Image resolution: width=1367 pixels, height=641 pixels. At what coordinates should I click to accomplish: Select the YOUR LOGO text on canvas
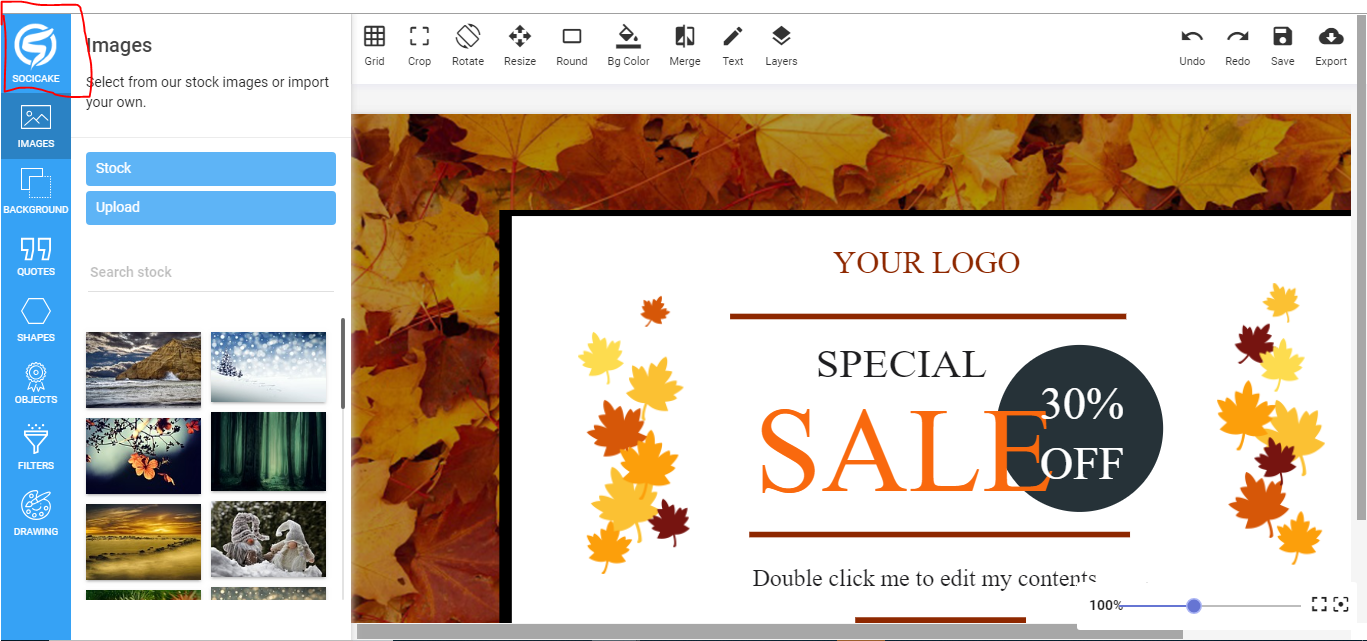tap(926, 263)
